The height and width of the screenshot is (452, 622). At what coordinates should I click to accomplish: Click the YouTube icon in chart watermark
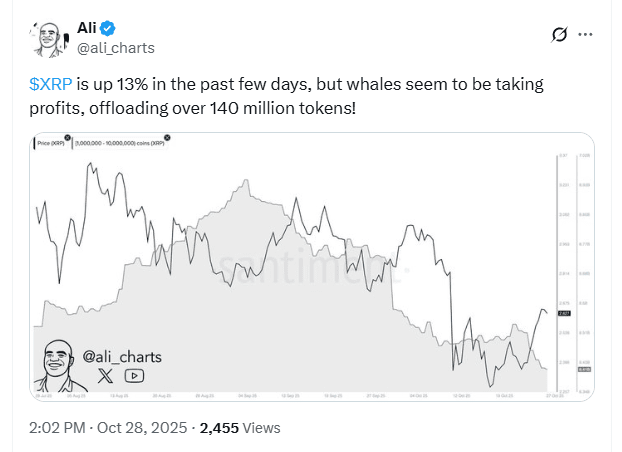[133, 376]
